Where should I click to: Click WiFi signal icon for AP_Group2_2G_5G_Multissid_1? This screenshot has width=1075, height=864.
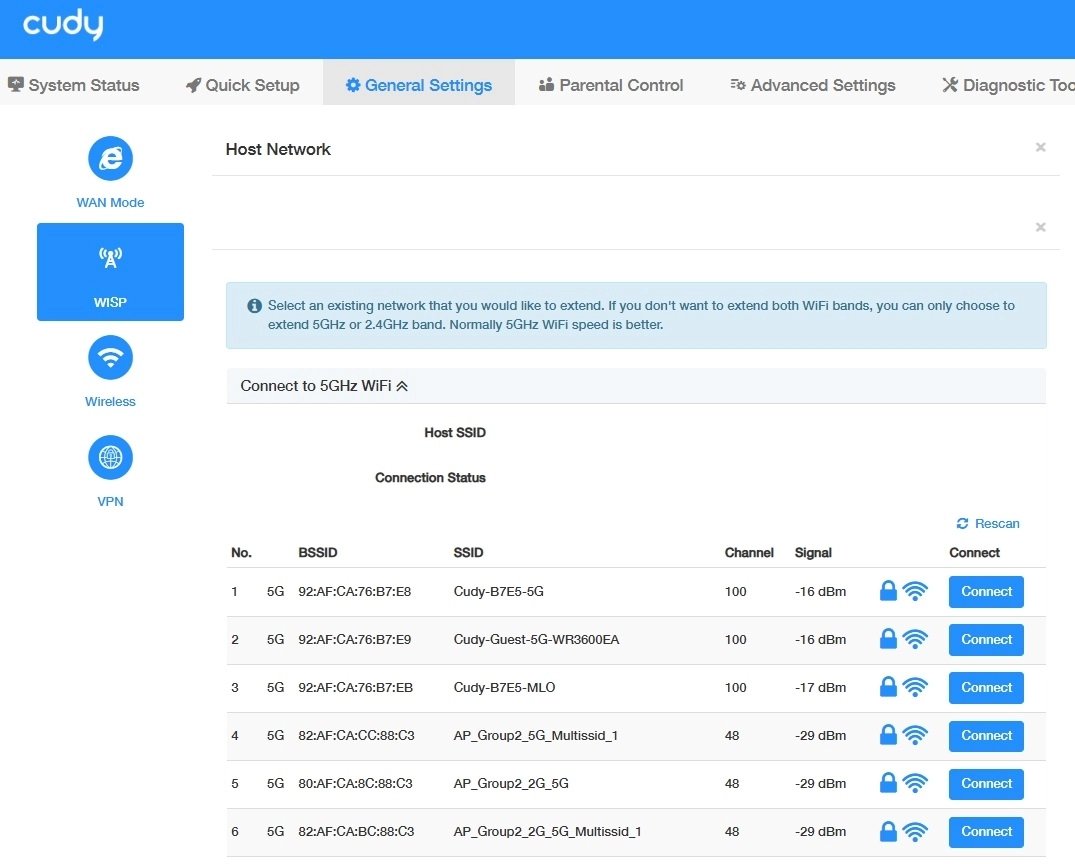915,832
